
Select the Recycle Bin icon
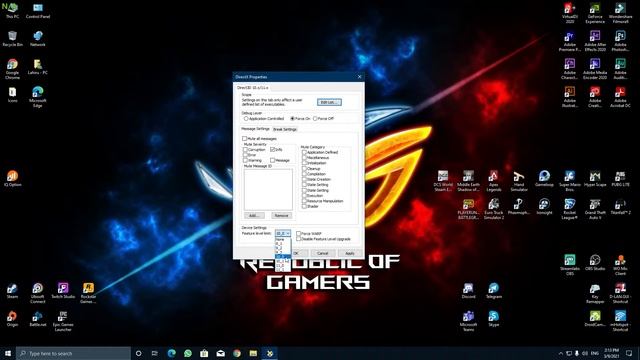[x=12, y=38]
